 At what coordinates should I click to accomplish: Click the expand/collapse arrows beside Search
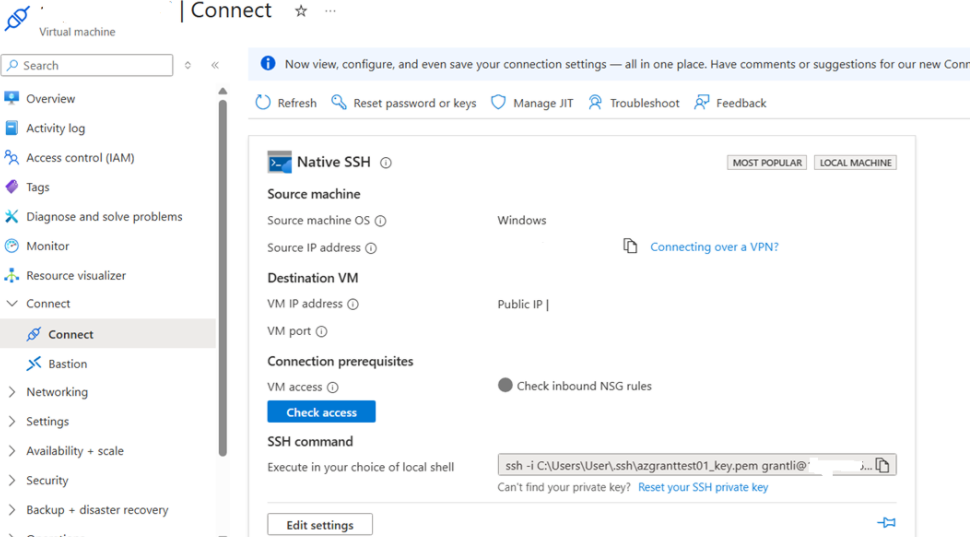tap(187, 65)
